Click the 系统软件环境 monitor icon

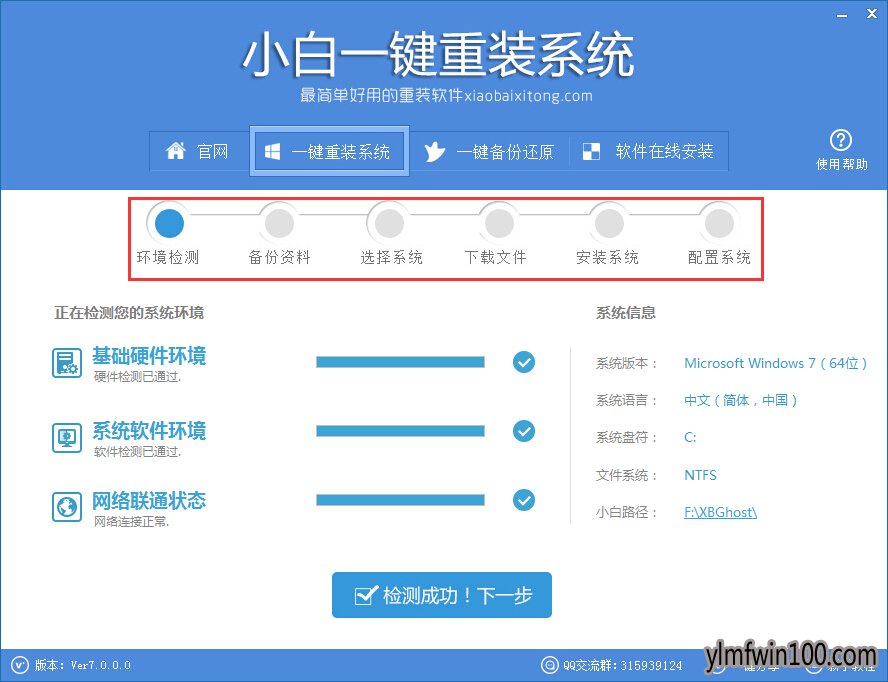(67, 437)
